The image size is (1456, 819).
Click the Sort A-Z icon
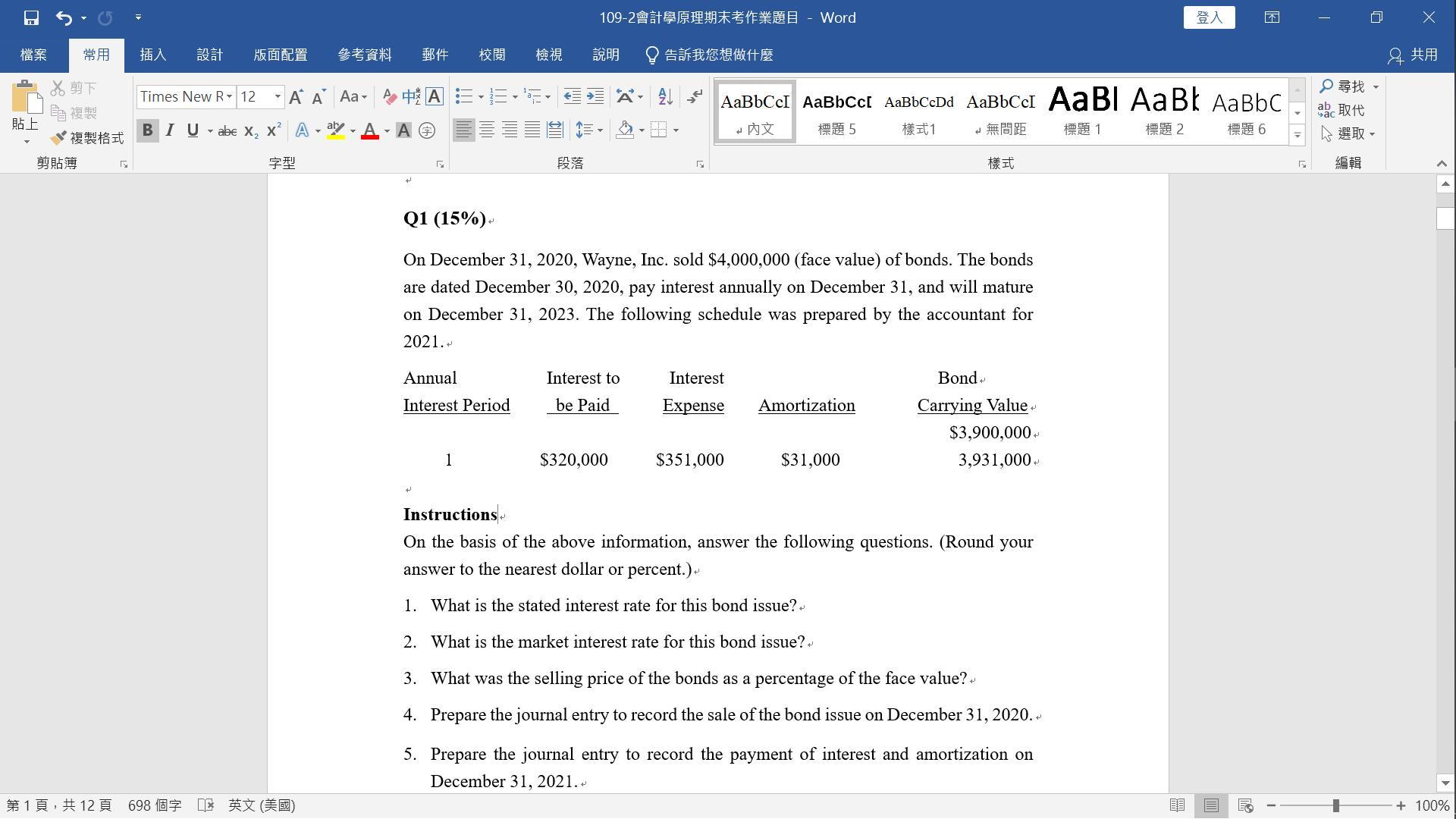point(665,96)
